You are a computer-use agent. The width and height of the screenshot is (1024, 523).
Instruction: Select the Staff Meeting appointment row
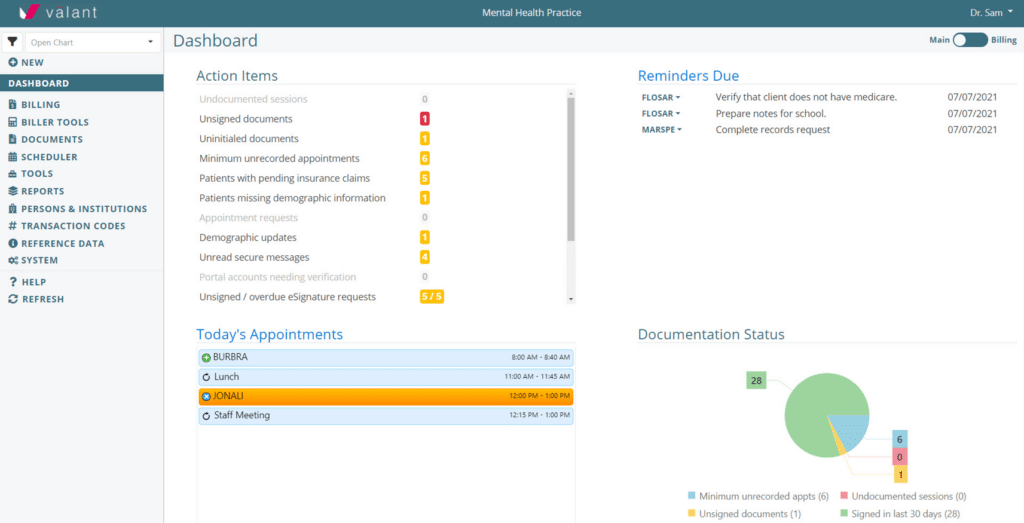click(x=386, y=416)
